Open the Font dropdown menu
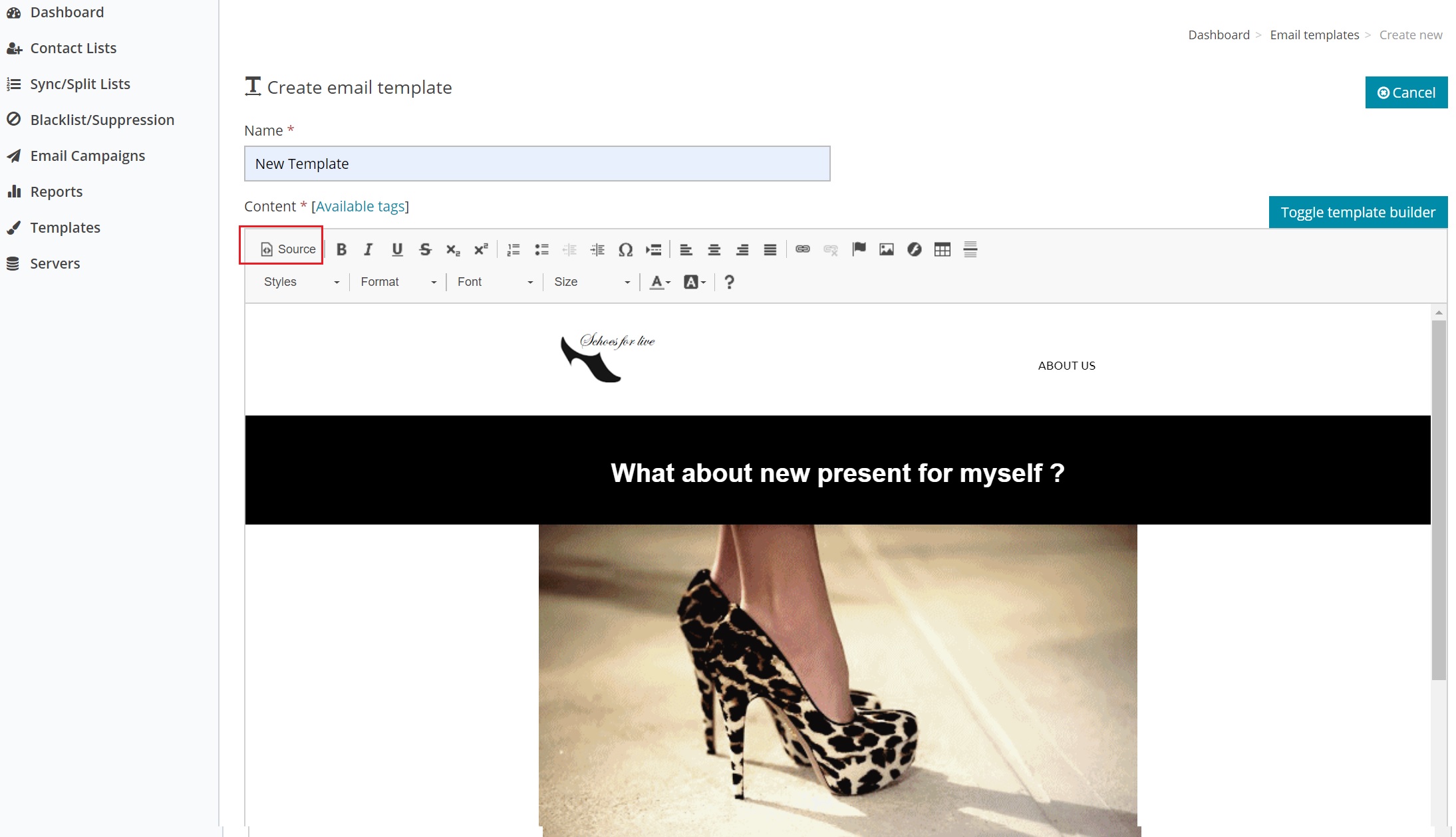Image resolution: width=1456 pixels, height=837 pixels. tap(492, 282)
